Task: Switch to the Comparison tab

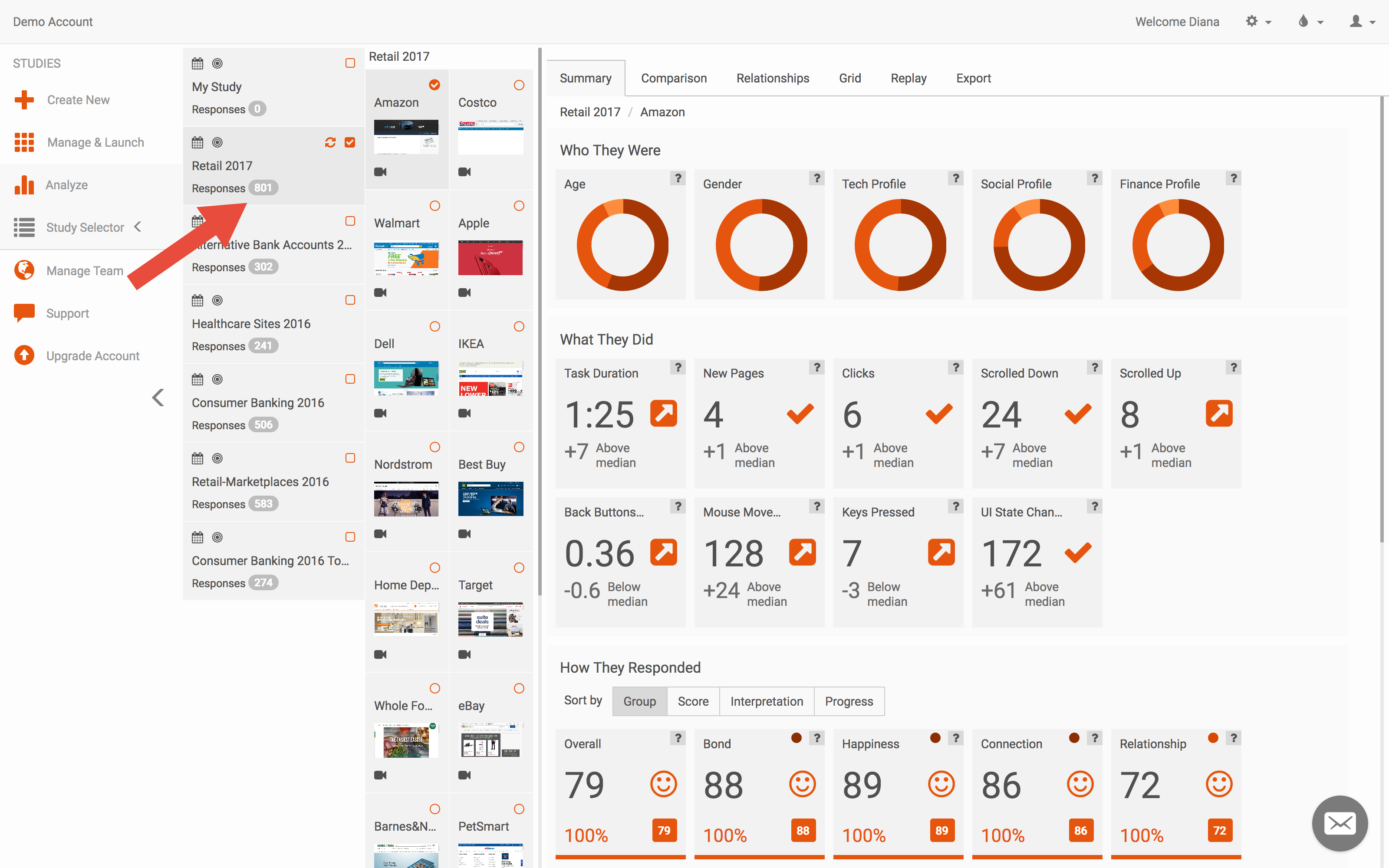Action: click(674, 78)
